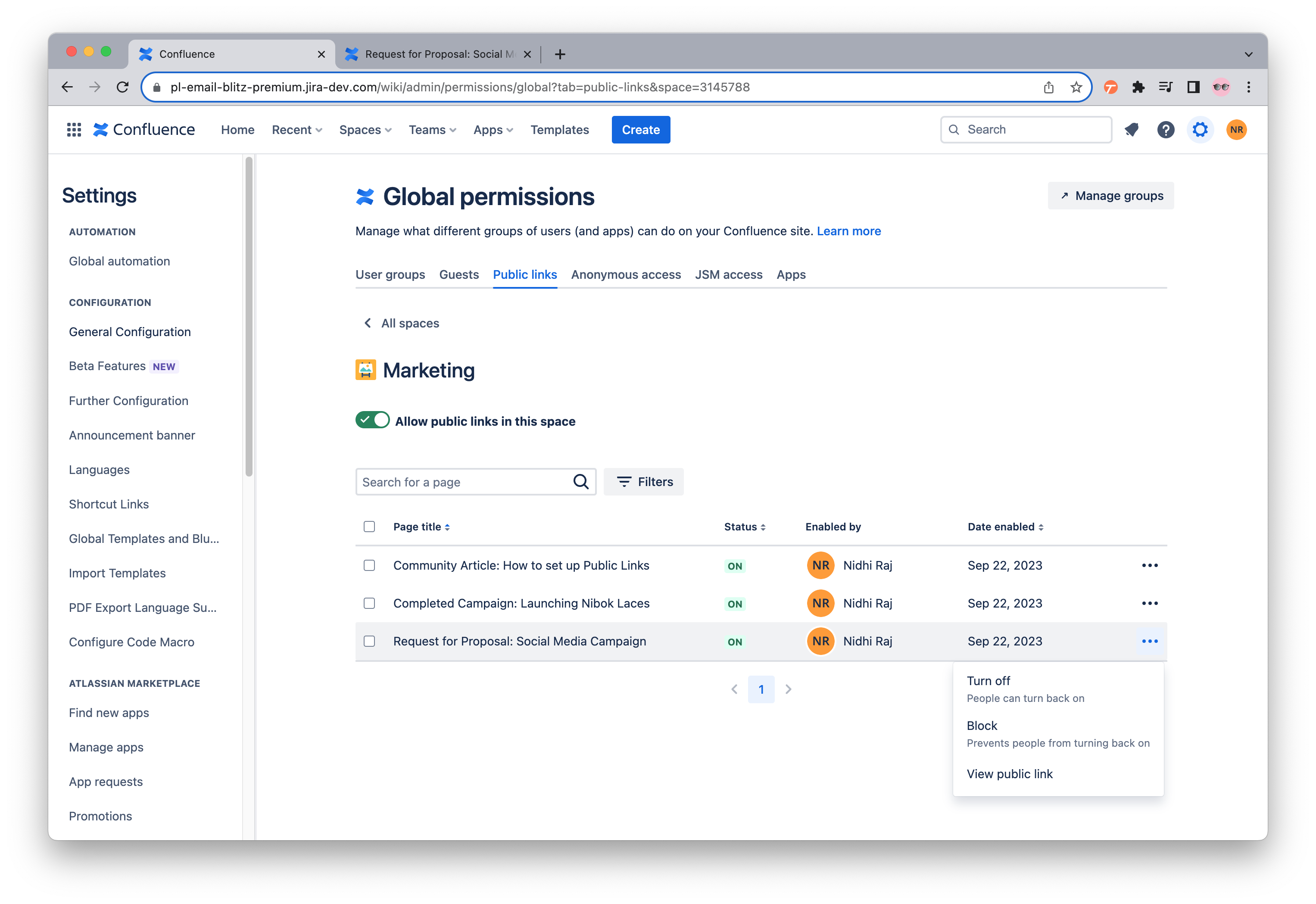This screenshot has width=1316, height=904.
Task: Click the NR profile avatar icon
Action: coord(1236,129)
